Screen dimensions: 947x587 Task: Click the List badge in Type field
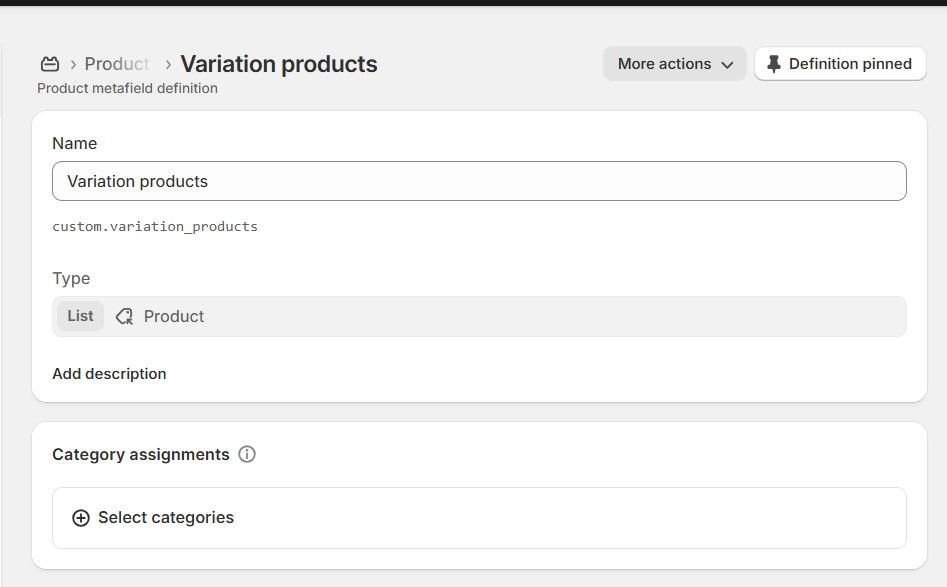(80, 316)
